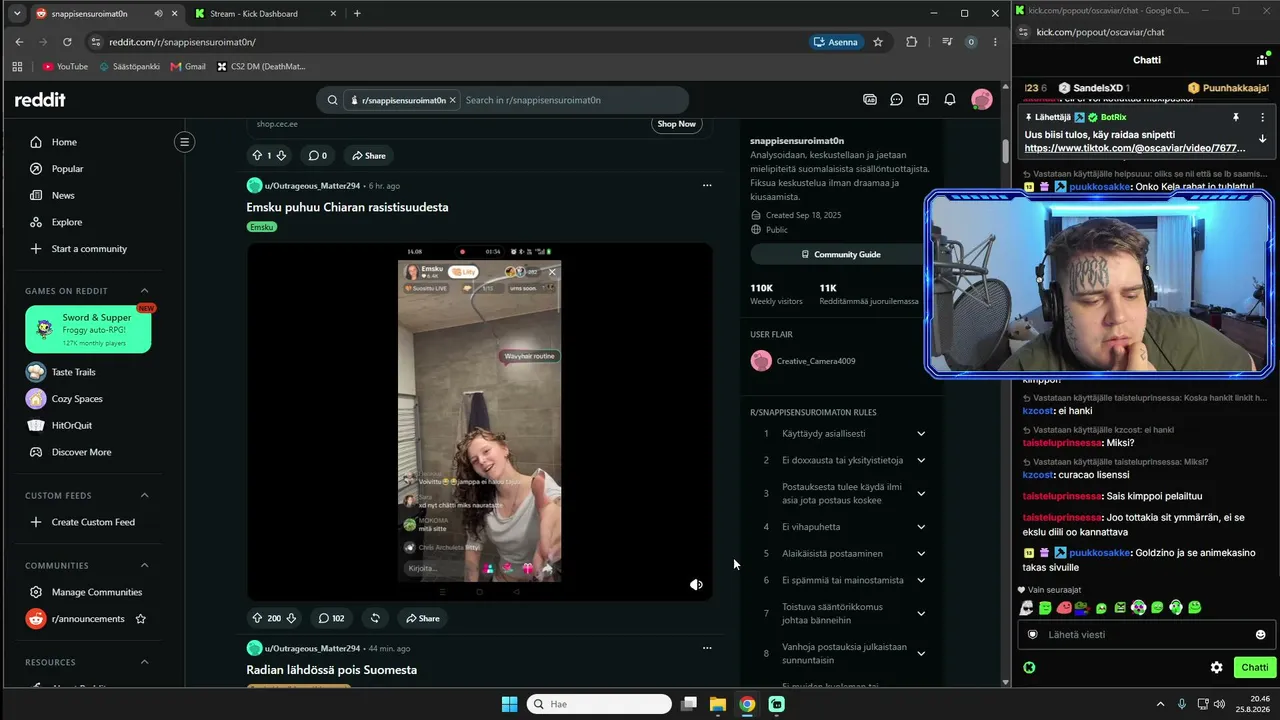The height and width of the screenshot is (720, 1280).
Task: Share the Emsku puhuu Chiaran post
Action: (422, 618)
